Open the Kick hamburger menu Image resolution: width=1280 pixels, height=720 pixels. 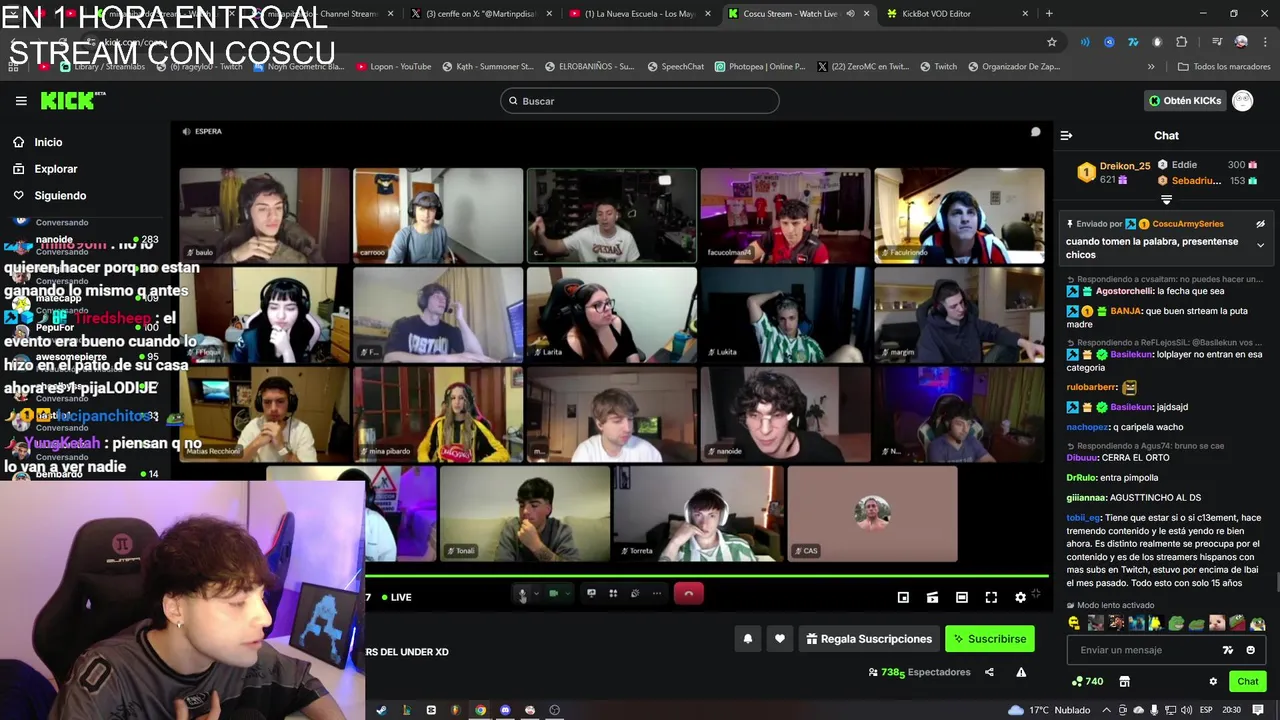pyautogui.click(x=21, y=101)
